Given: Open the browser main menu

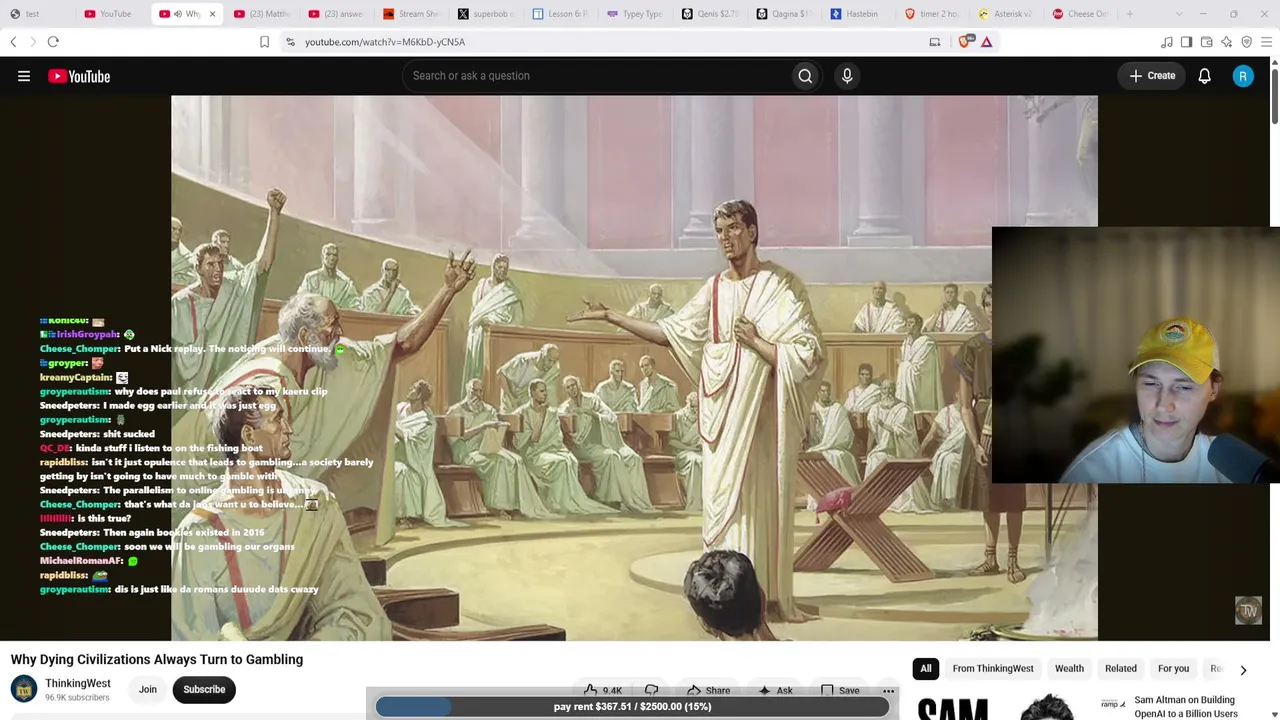Looking at the screenshot, I should [1266, 42].
